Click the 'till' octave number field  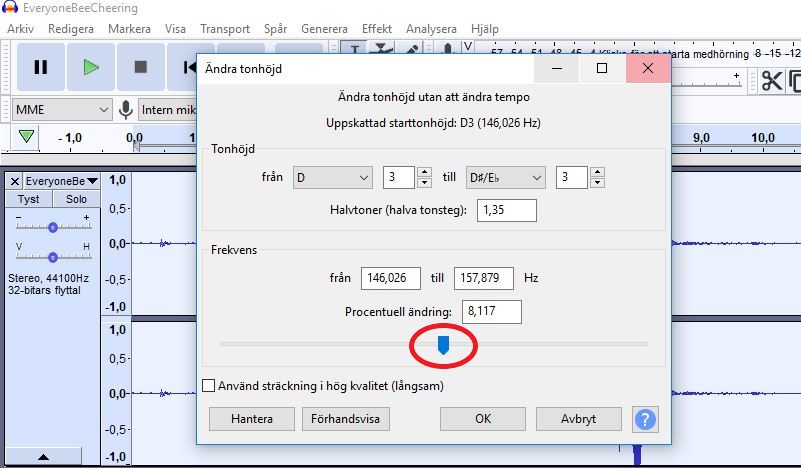pyautogui.click(x=572, y=177)
